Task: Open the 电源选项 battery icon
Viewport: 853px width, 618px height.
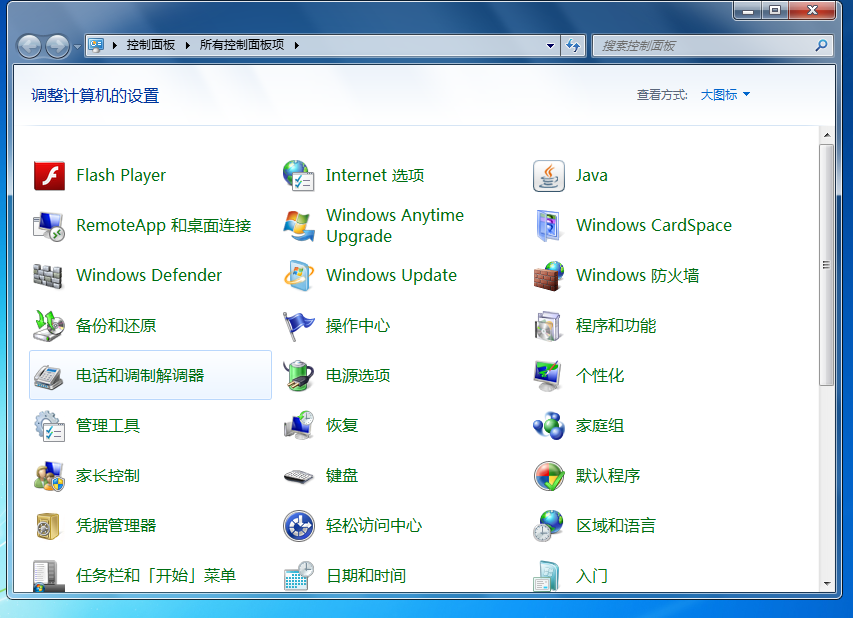Action: point(299,376)
